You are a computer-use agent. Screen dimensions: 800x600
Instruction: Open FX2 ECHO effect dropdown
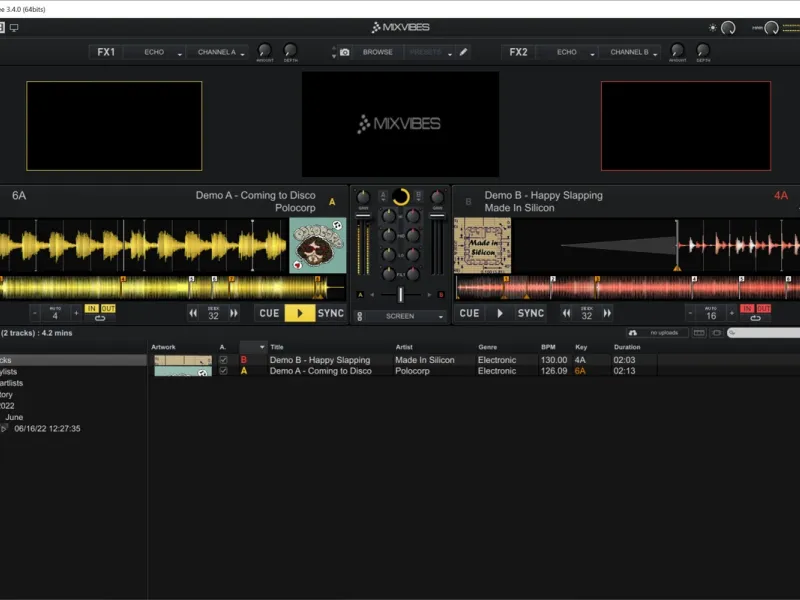[x=567, y=52]
